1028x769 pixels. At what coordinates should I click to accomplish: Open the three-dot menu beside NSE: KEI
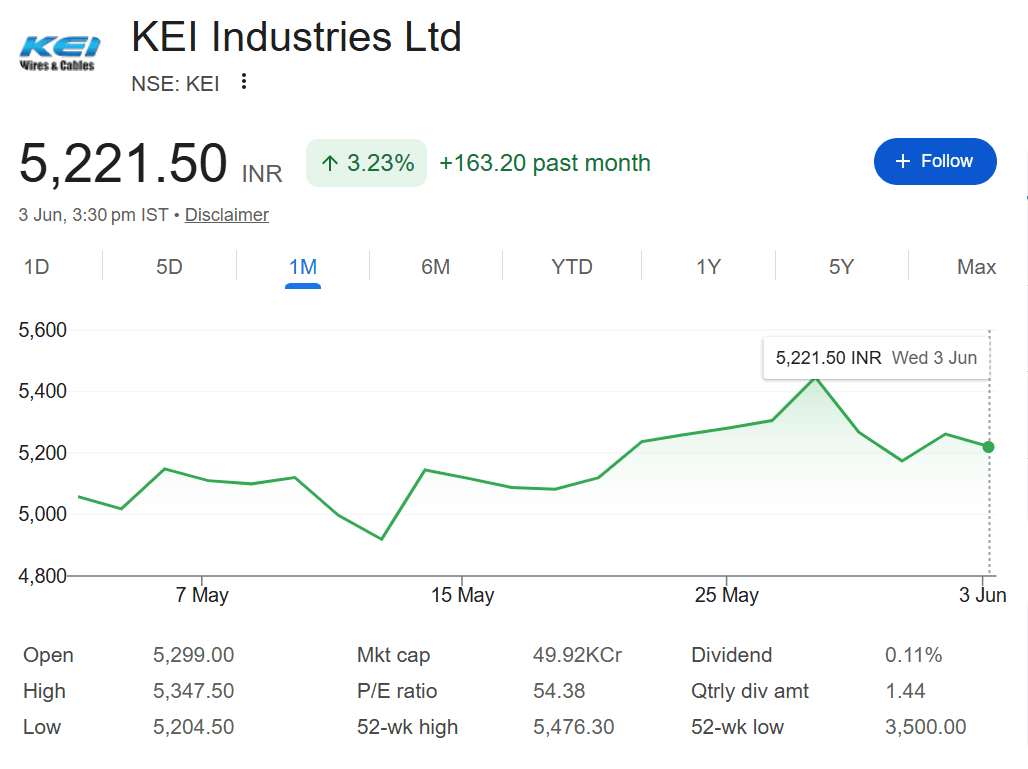[244, 81]
